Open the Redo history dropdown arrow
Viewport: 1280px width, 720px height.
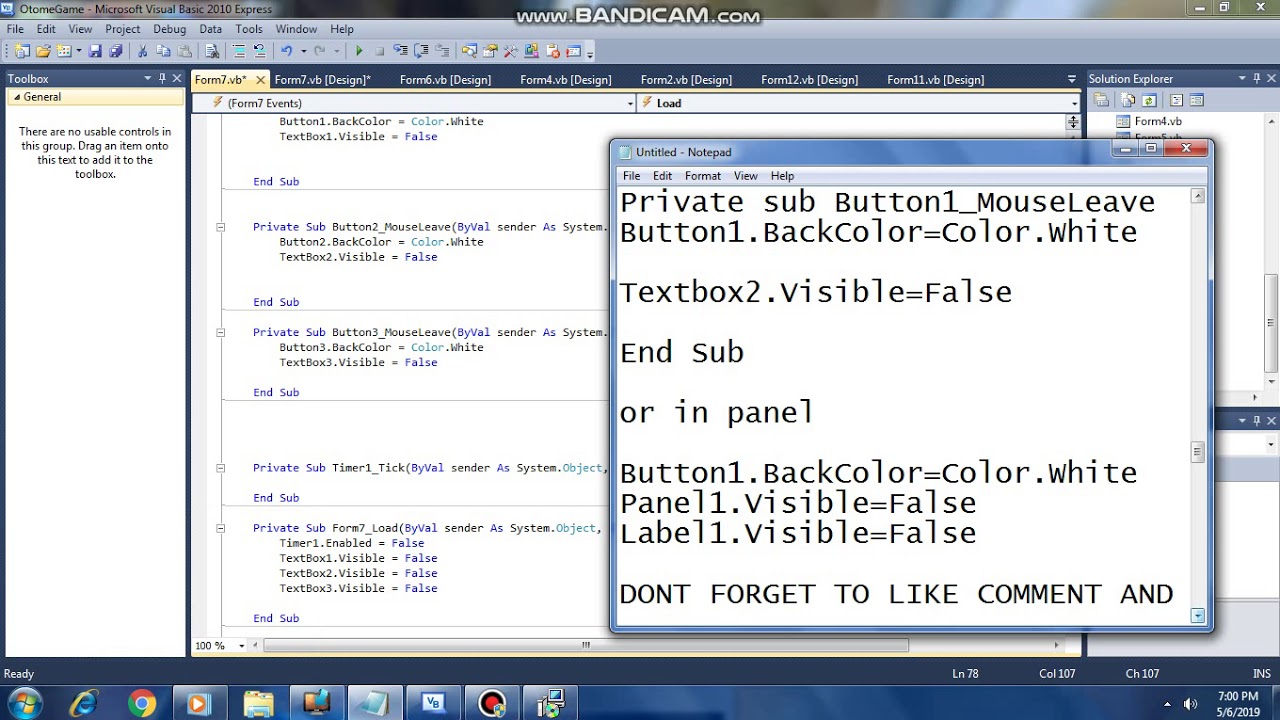pyautogui.click(x=337, y=51)
